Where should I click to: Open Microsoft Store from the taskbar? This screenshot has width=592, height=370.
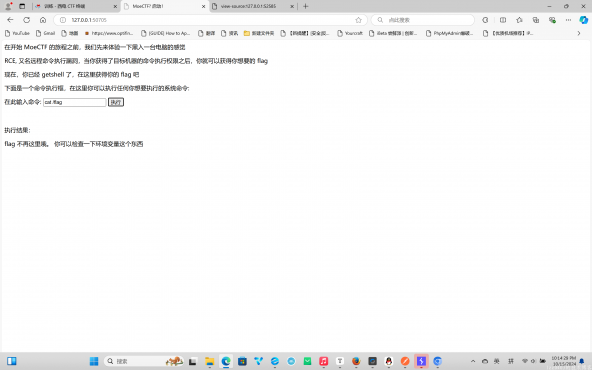click(242, 361)
